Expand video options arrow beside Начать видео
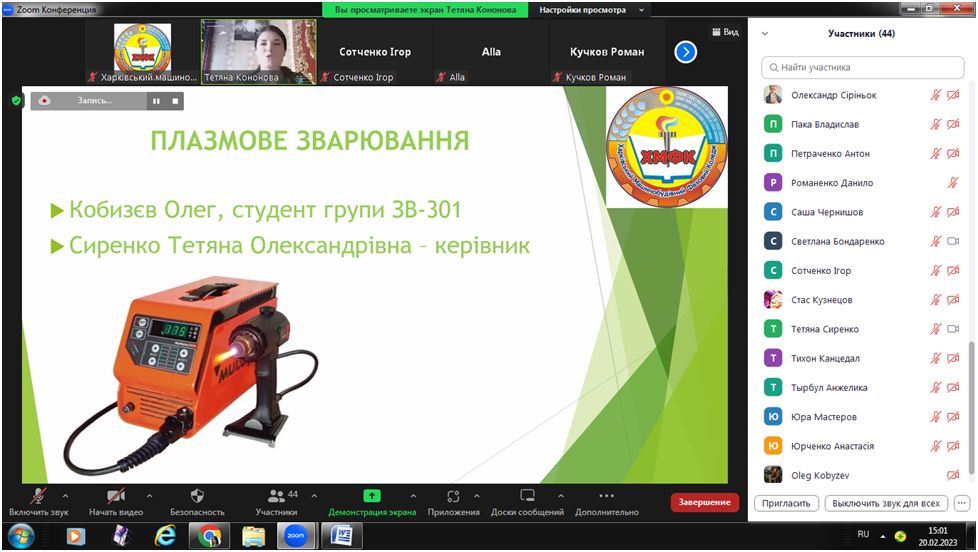 [149, 496]
